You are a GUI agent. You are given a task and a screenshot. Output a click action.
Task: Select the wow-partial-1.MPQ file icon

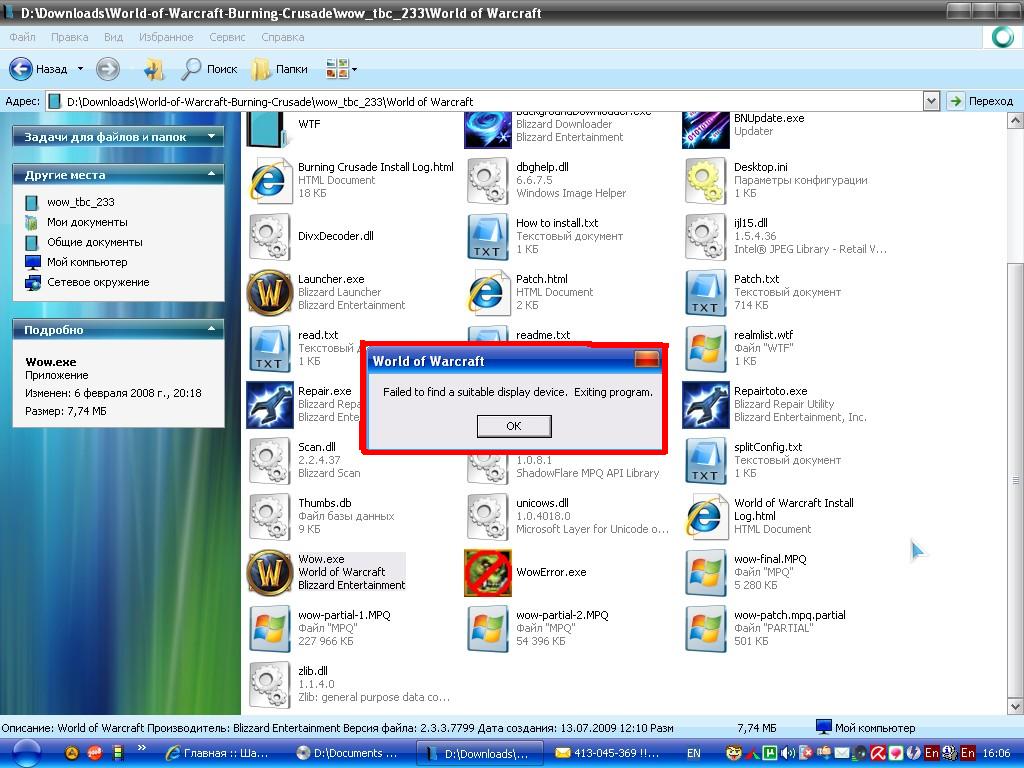point(268,628)
